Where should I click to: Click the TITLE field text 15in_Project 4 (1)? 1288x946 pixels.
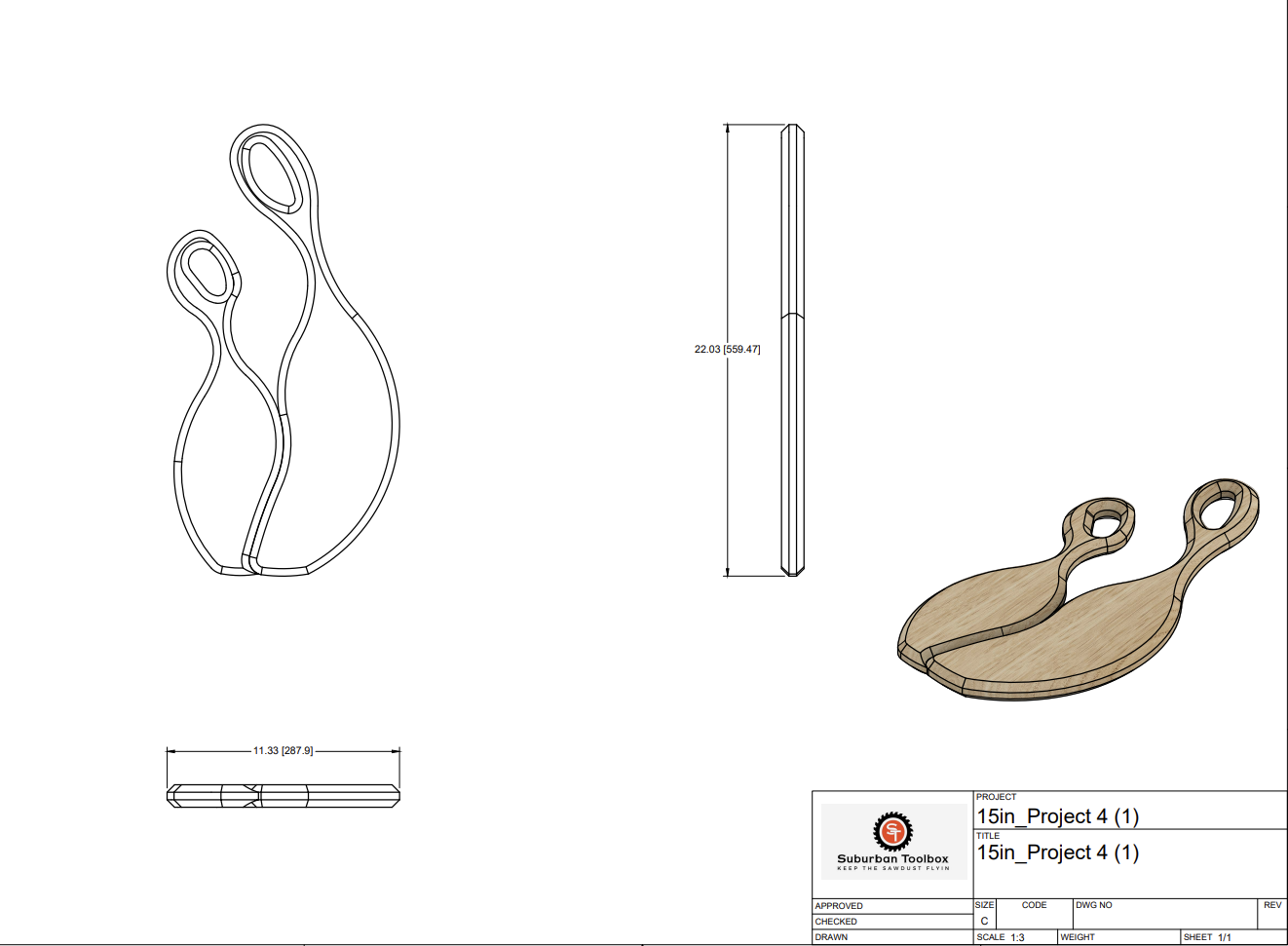pos(1057,852)
